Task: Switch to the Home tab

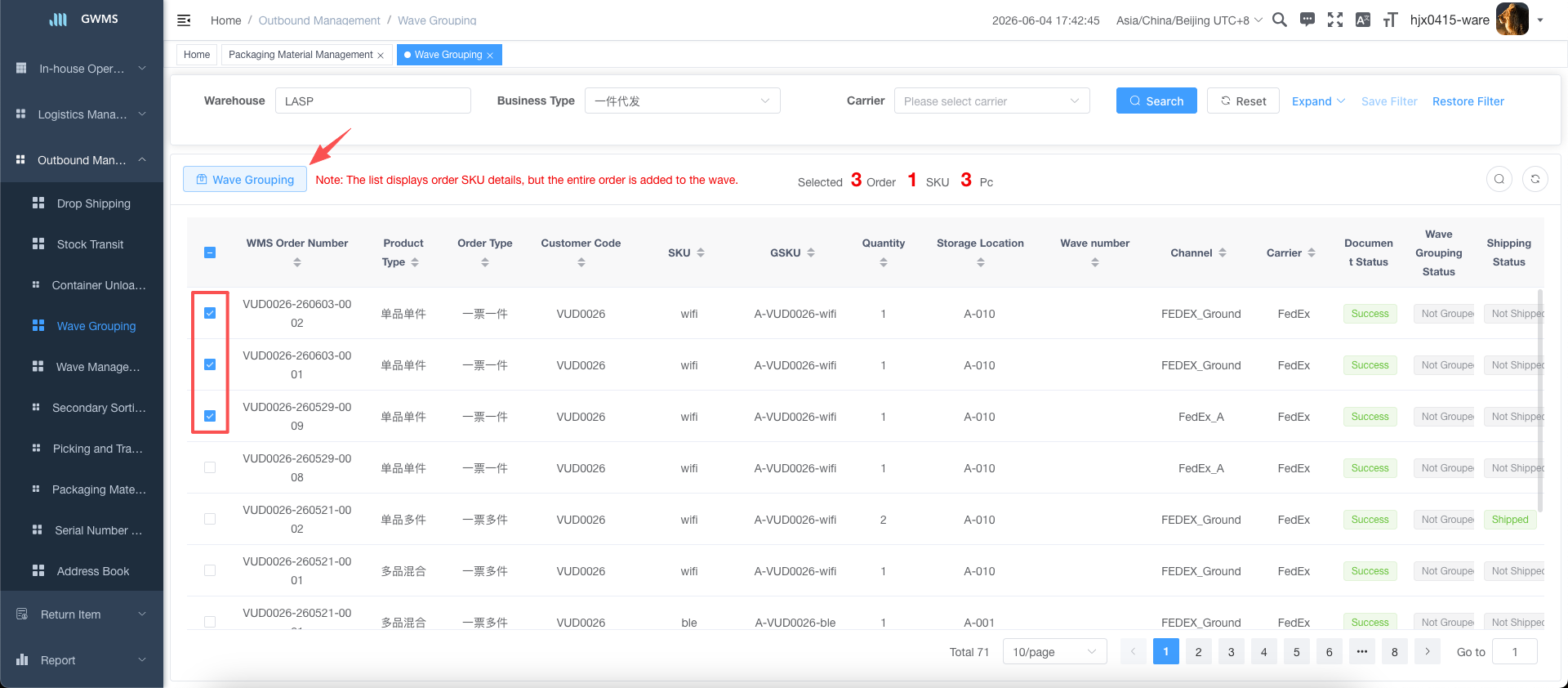Action: (197, 55)
